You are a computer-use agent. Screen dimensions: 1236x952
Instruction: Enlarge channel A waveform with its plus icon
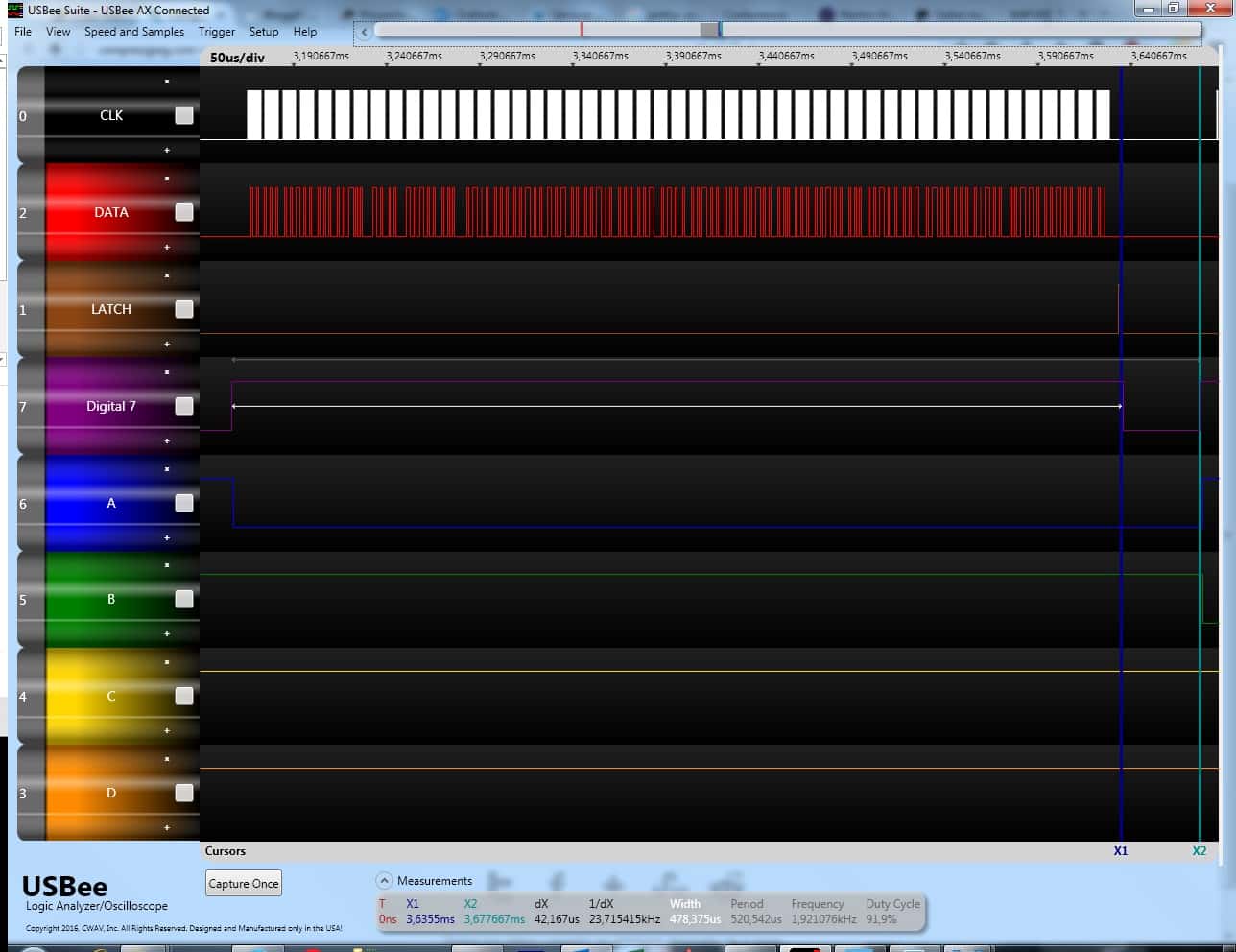[x=167, y=537]
